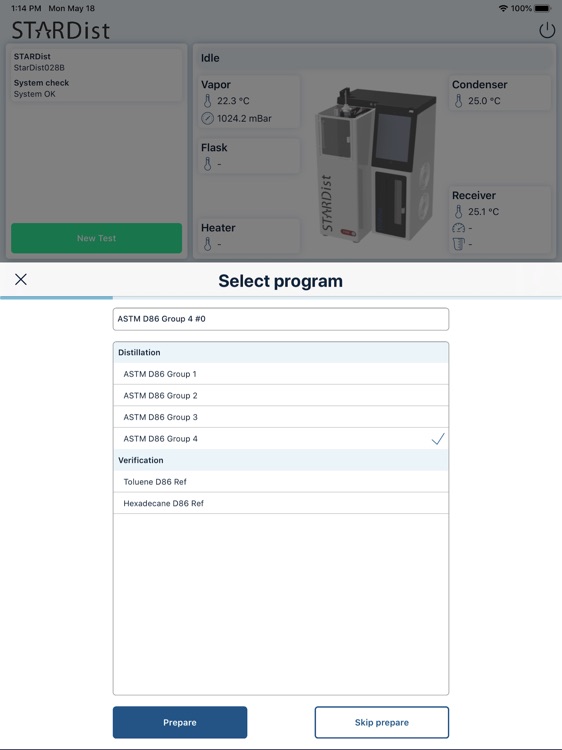Click the Prepare button
The height and width of the screenshot is (750, 562).
[x=180, y=722]
